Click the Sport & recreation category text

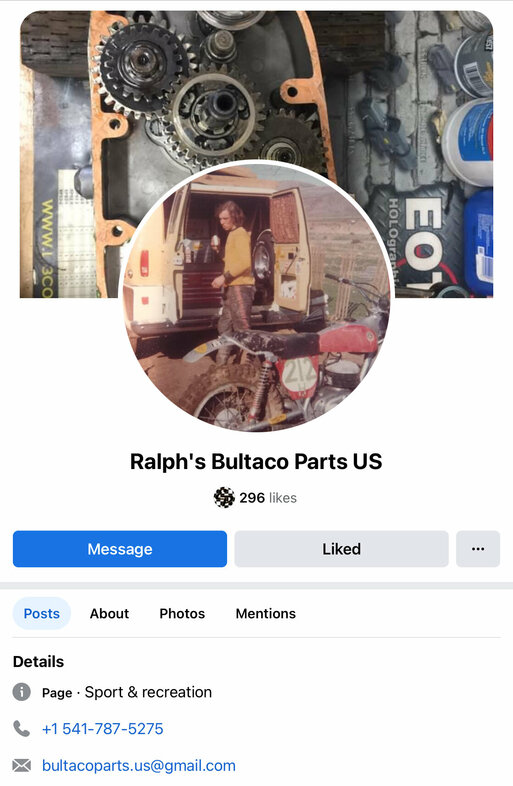148,692
